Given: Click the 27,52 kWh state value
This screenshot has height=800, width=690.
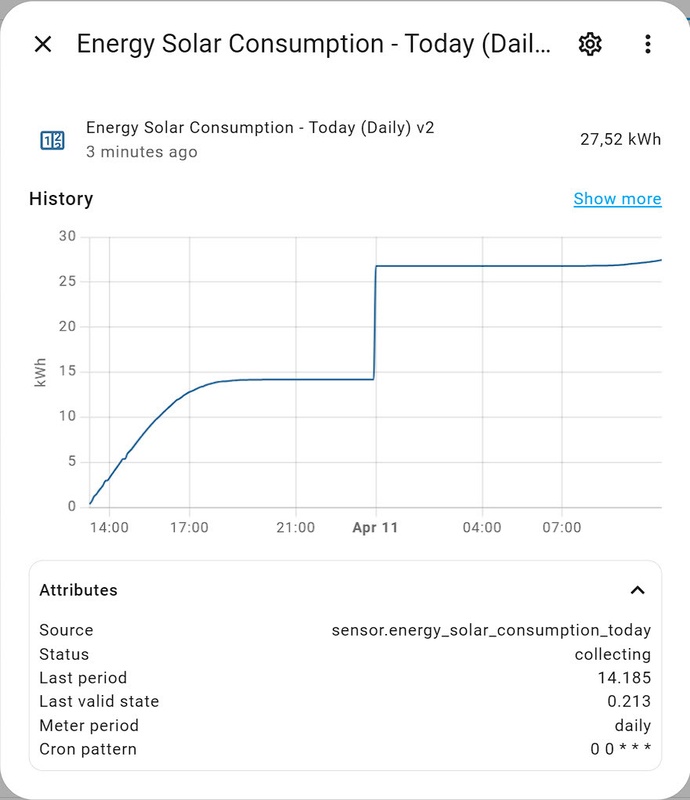Looking at the screenshot, I should [x=620, y=140].
